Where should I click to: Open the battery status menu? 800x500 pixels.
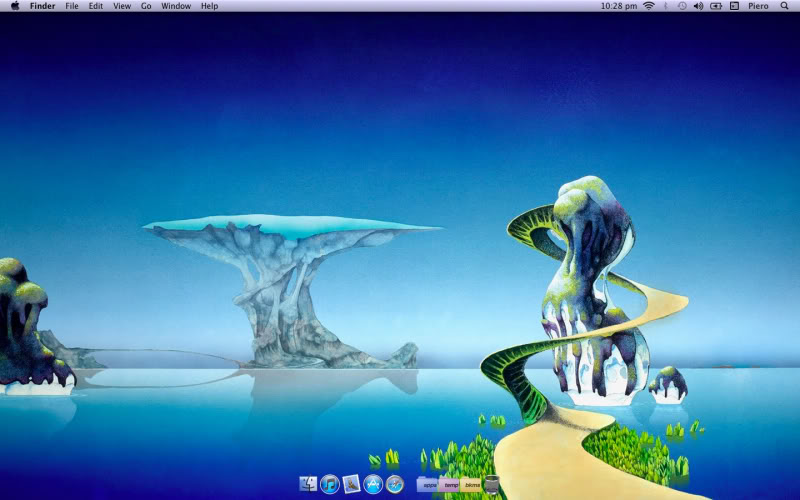(716, 6)
